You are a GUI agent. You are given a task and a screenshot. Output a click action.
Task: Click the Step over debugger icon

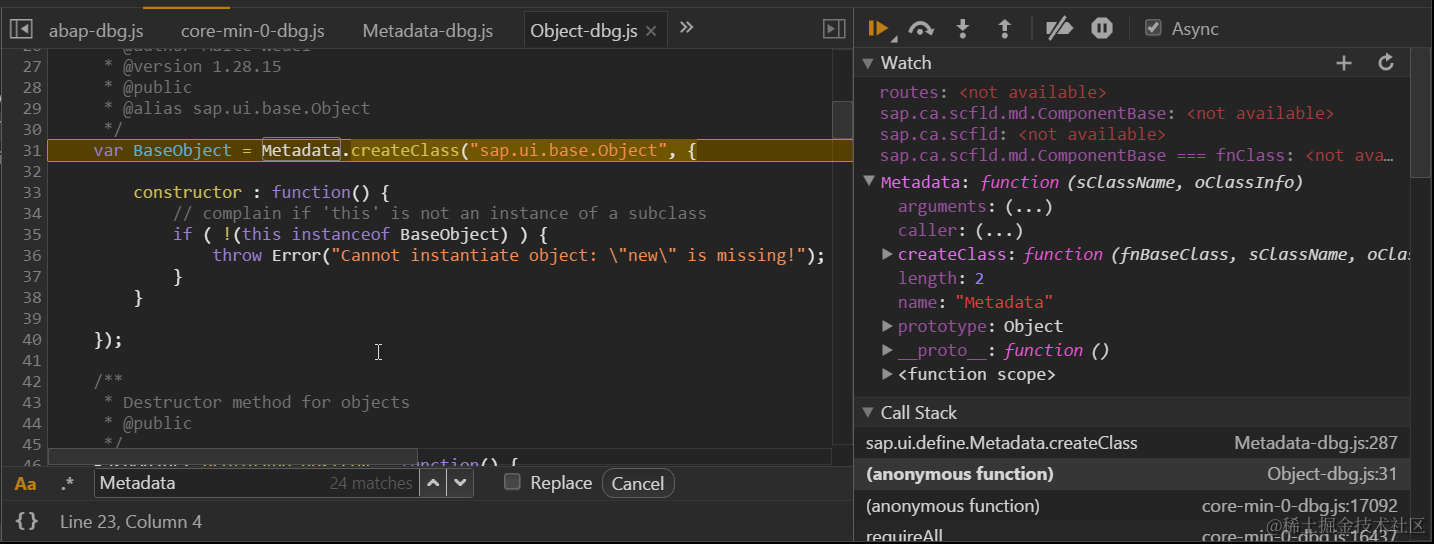coord(921,29)
